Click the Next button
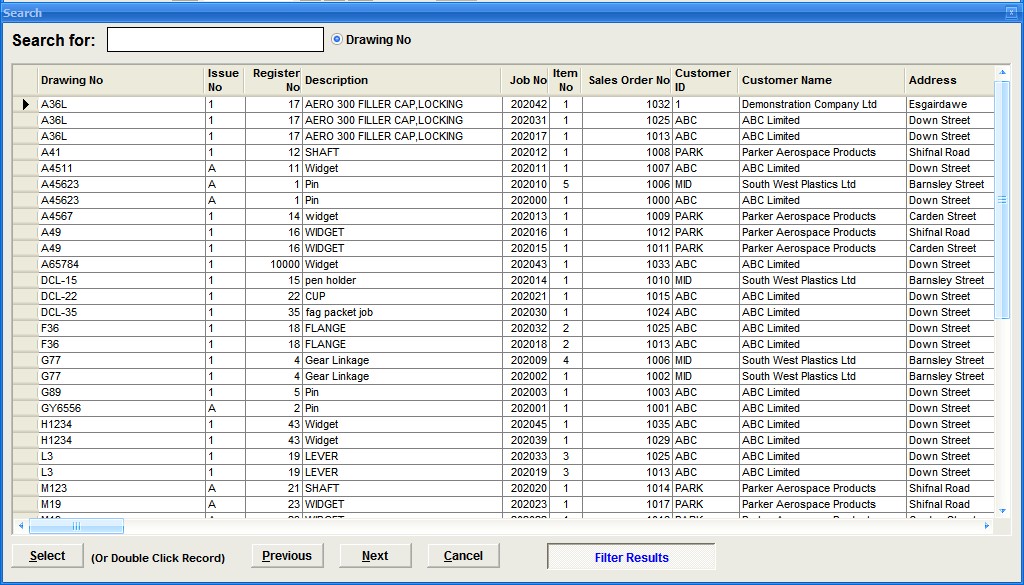Screen dimensions: 1024x585 (x=375, y=556)
